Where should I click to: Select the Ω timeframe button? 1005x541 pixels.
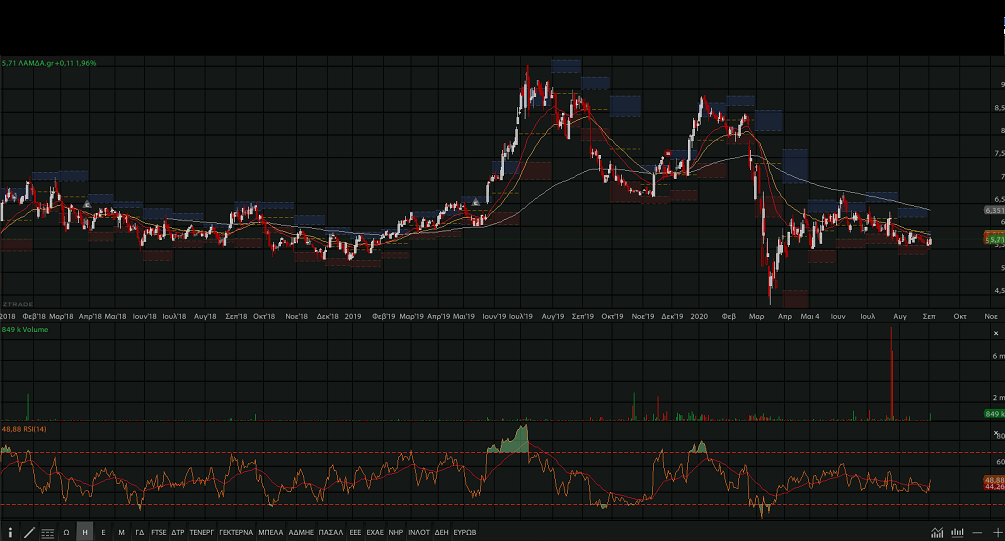point(66,532)
